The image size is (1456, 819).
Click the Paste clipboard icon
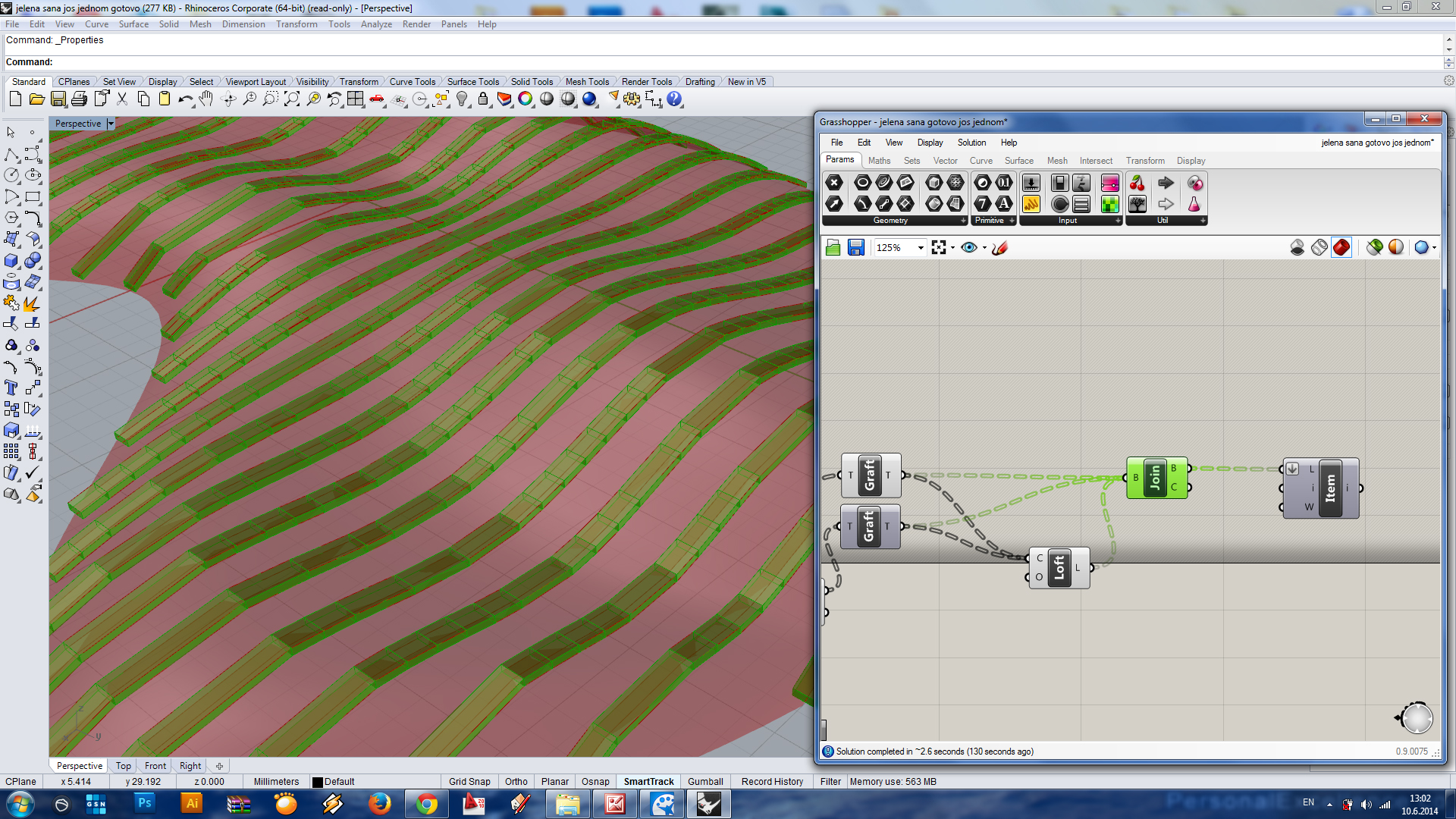(x=164, y=99)
